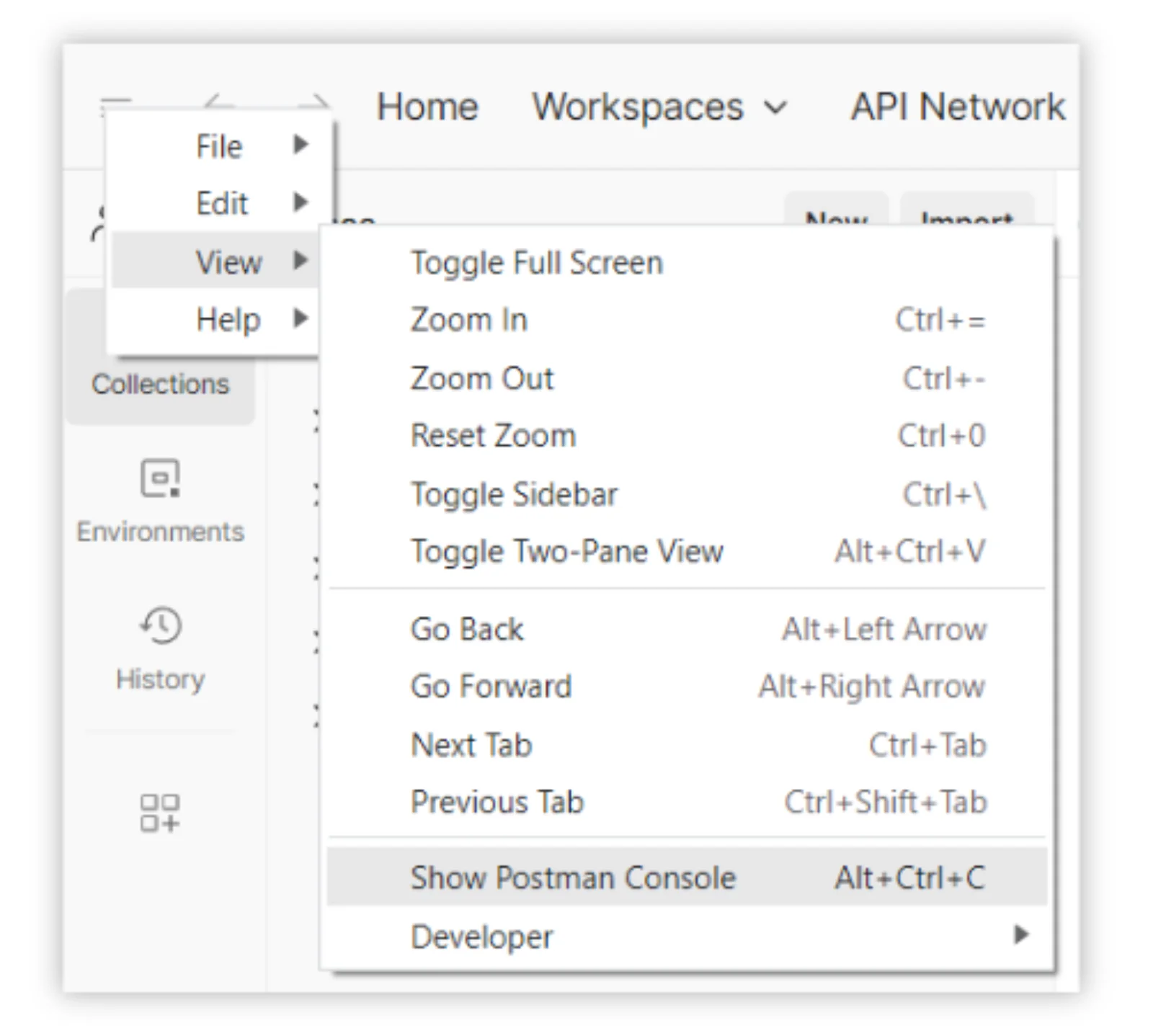This screenshot has height=1036, width=1153.
Task: Select Next Tab menu item
Action: pos(471,745)
